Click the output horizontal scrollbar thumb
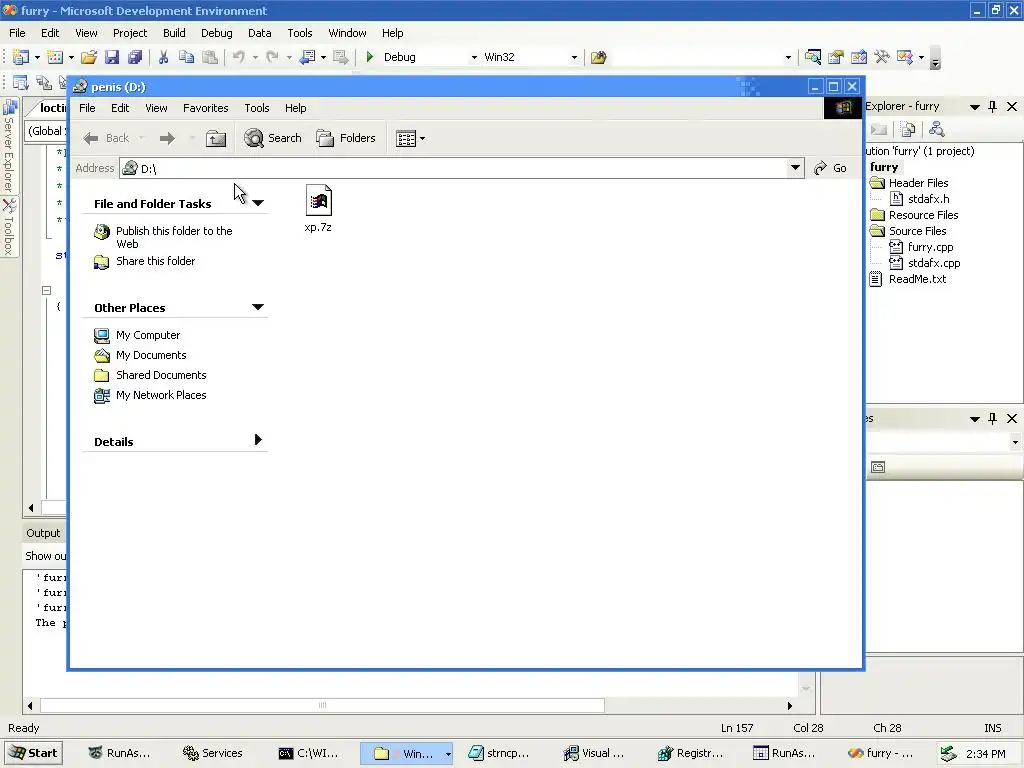The width and height of the screenshot is (1024, 768). [322, 705]
